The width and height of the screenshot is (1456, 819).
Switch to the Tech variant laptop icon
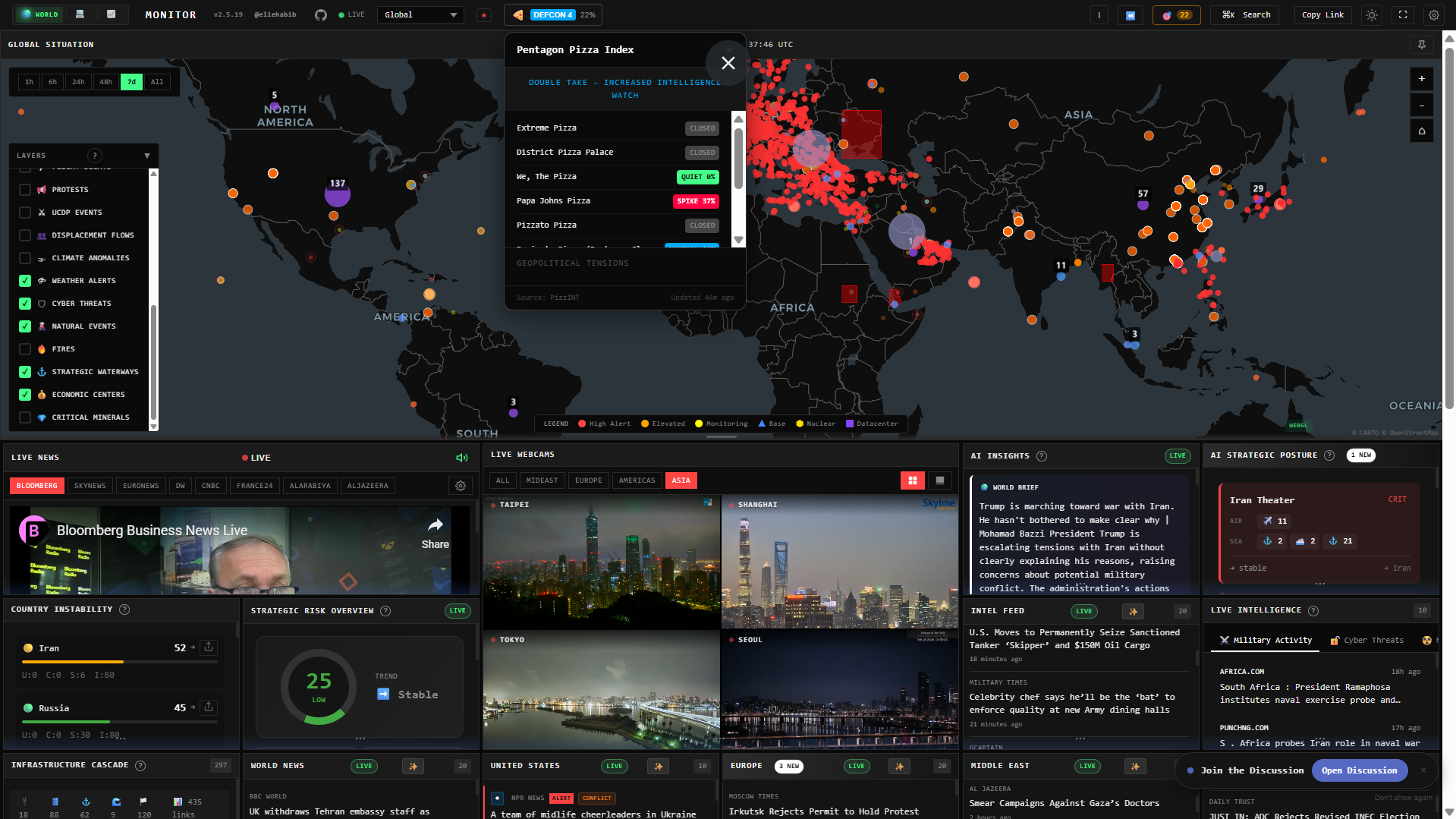[x=80, y=14]
